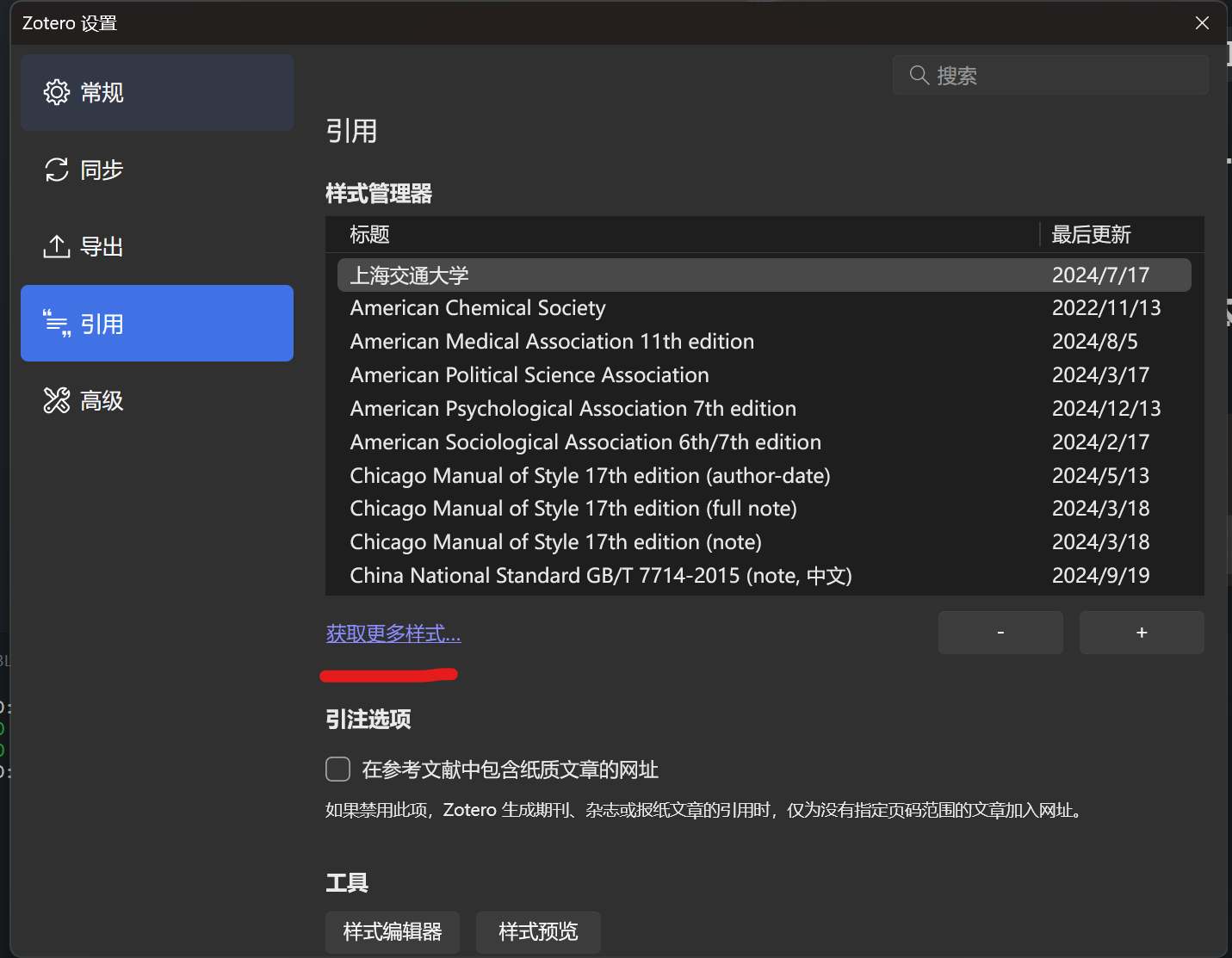Sort styles by 标题 column header
The width and height of the screenshot is (1232, 958).
370,234
